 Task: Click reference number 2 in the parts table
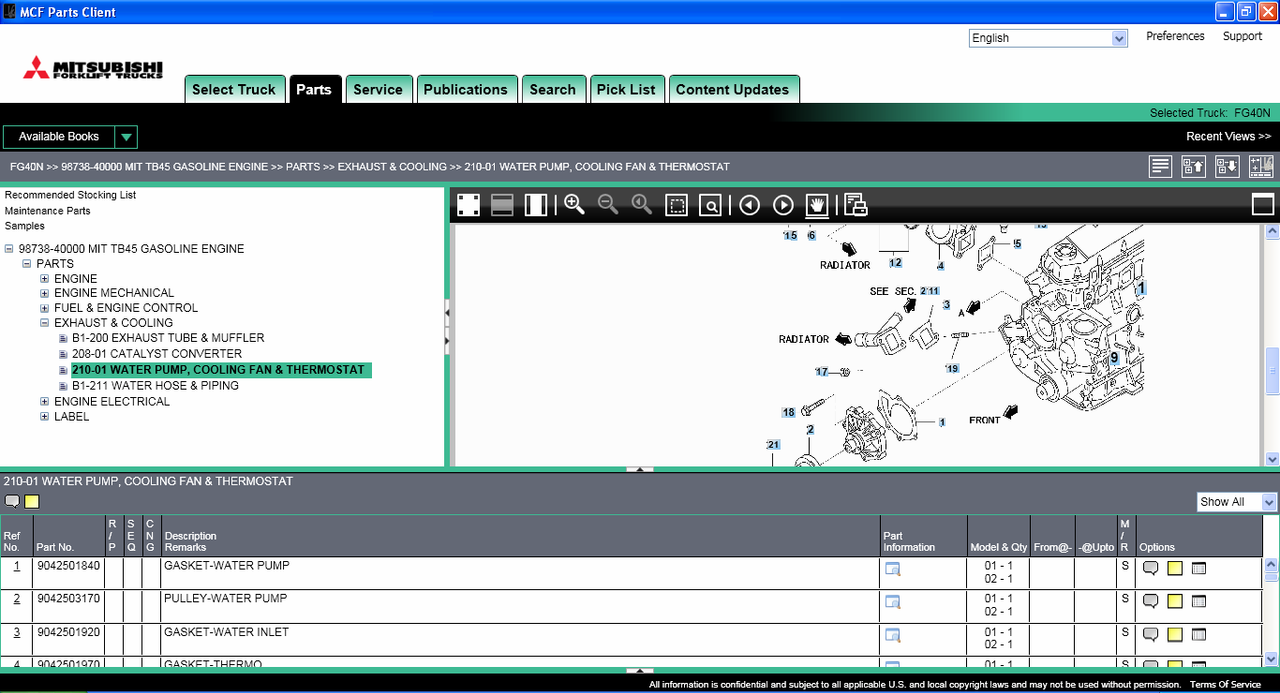tap(16, 599)
